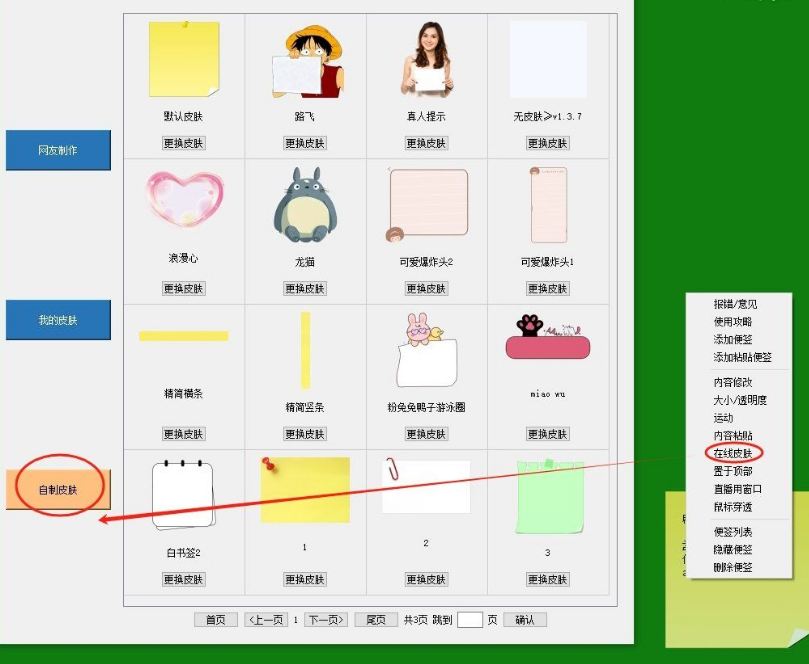Click the page number input field
Viewport: 809px width, 664px height.
(x=469, y=620)
